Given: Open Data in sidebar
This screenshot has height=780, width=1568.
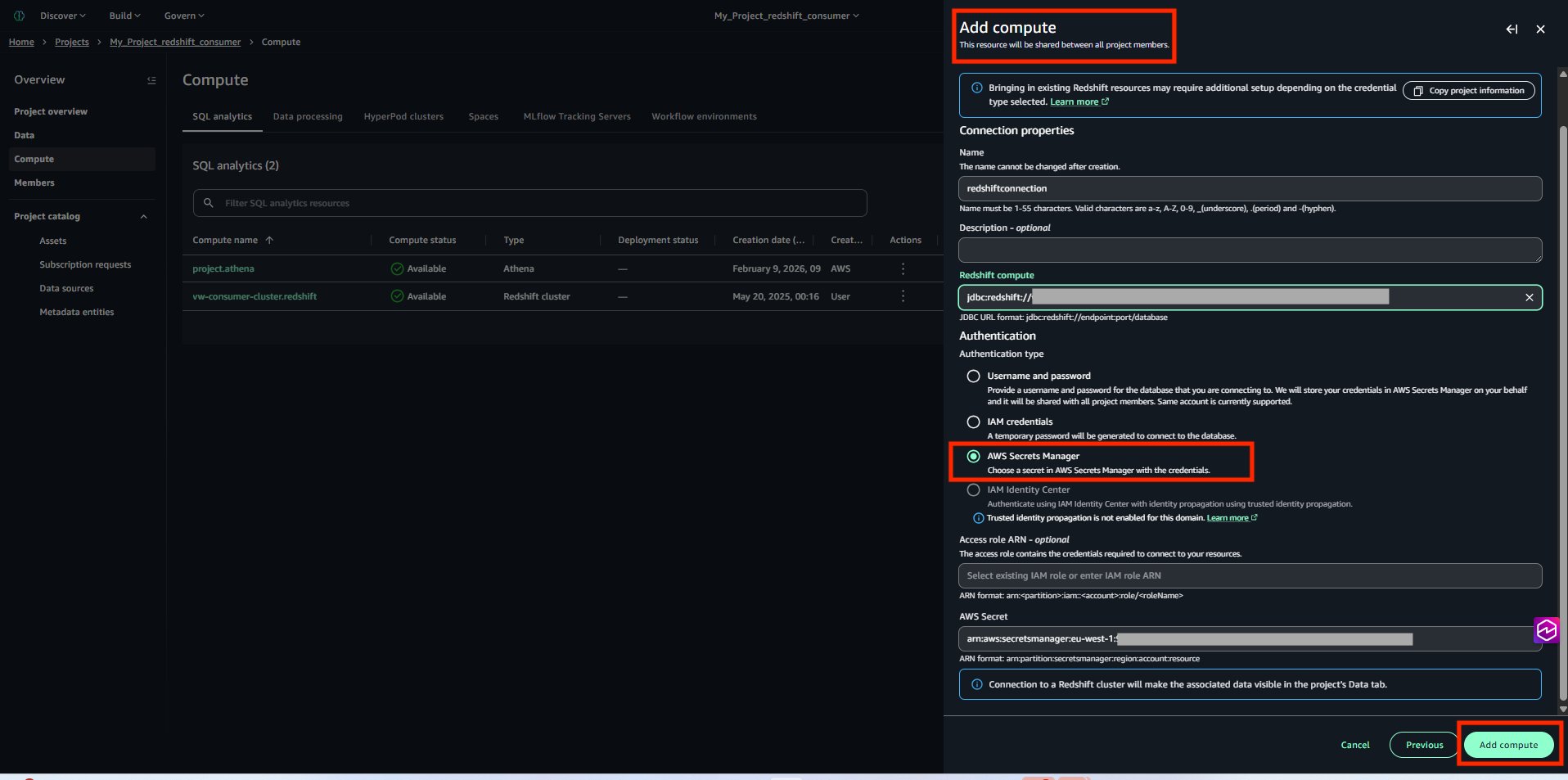Looking at the screenshot, I should point(25,135).
